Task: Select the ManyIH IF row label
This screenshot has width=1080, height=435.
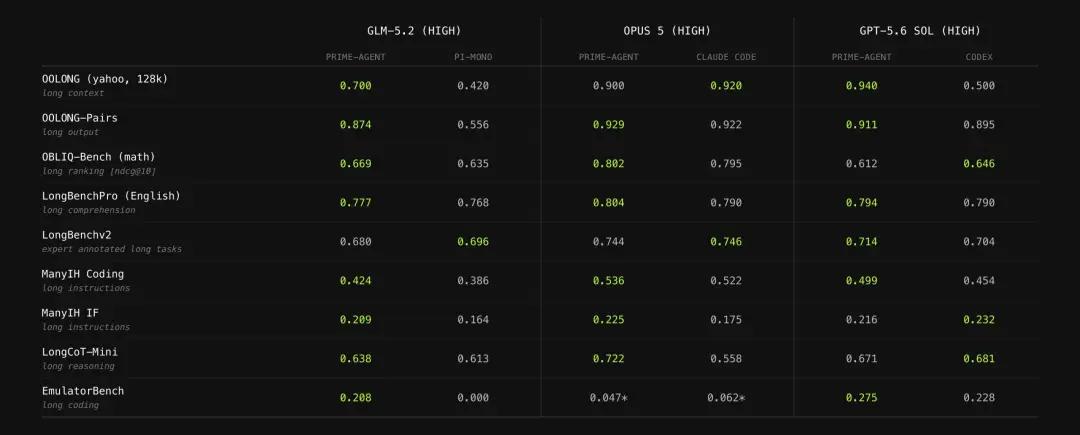Action: (x=70, y=312)
